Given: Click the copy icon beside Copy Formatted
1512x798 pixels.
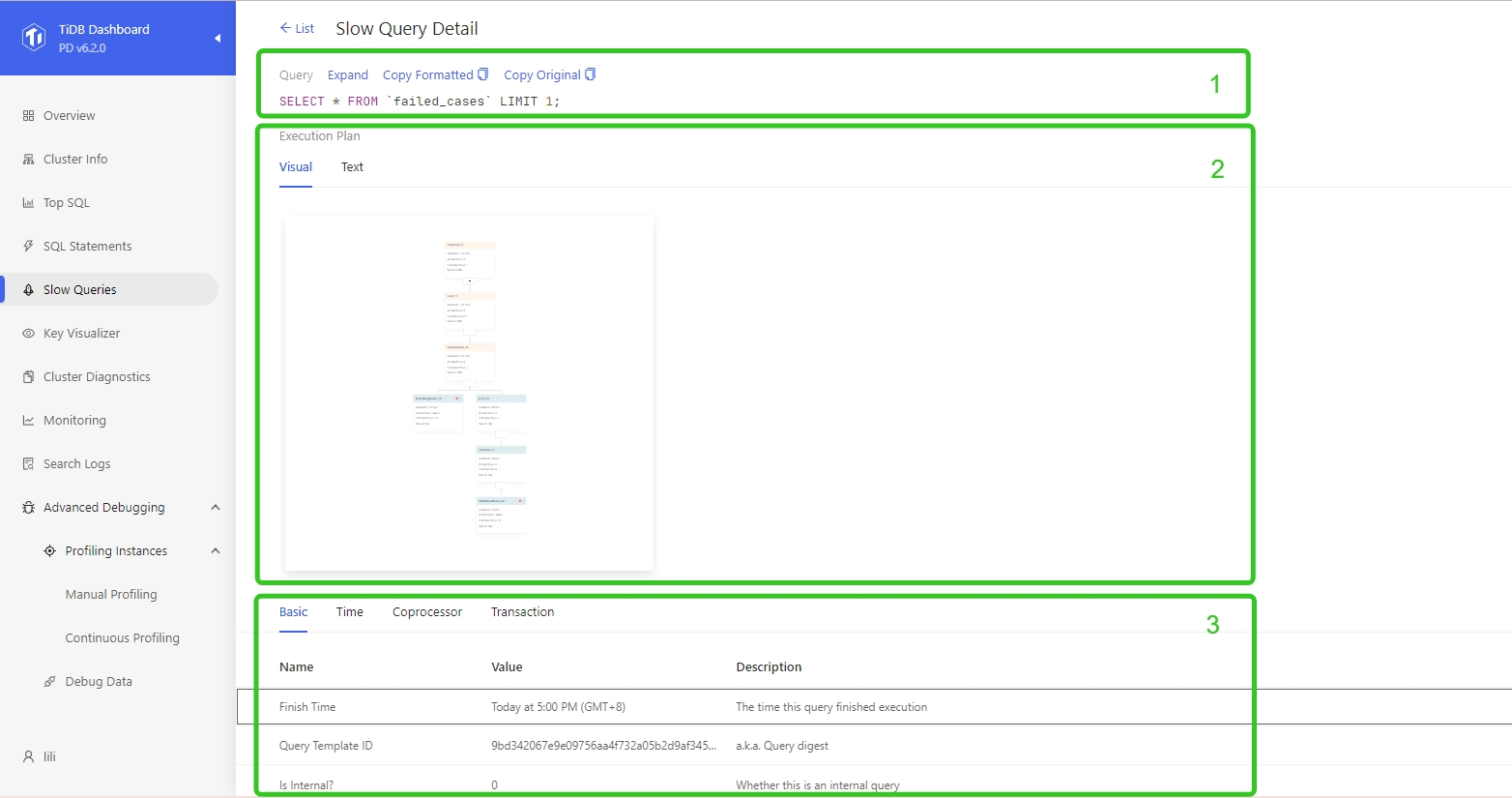Looking at the screenshot, I should tap(483, 74).
